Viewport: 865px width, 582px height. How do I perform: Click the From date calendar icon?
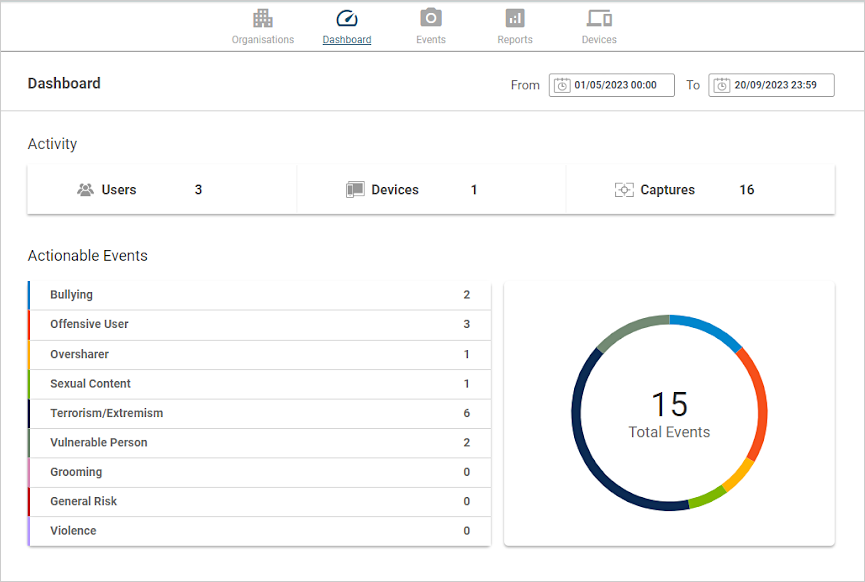click(x=562, y=85)
